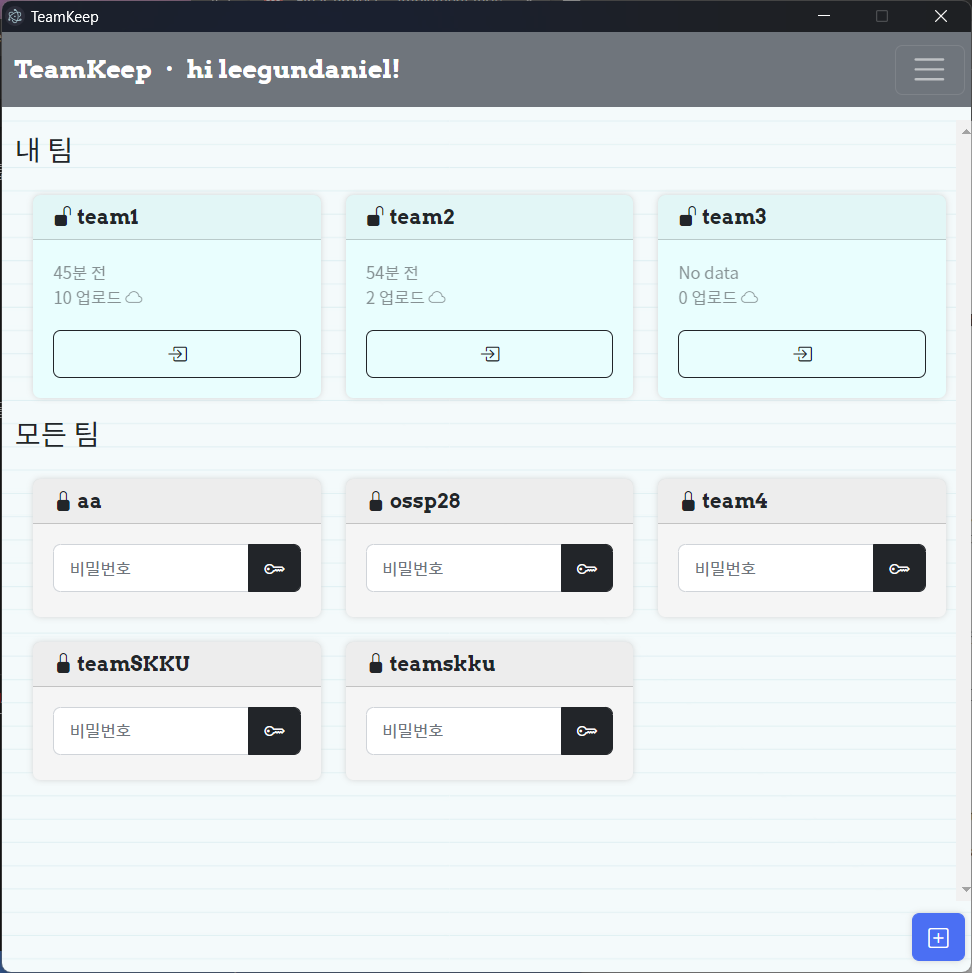This screenshot has width=972, height=973.
Task: Click the blue plus button to create a team
Action: [x=938, y=937]
